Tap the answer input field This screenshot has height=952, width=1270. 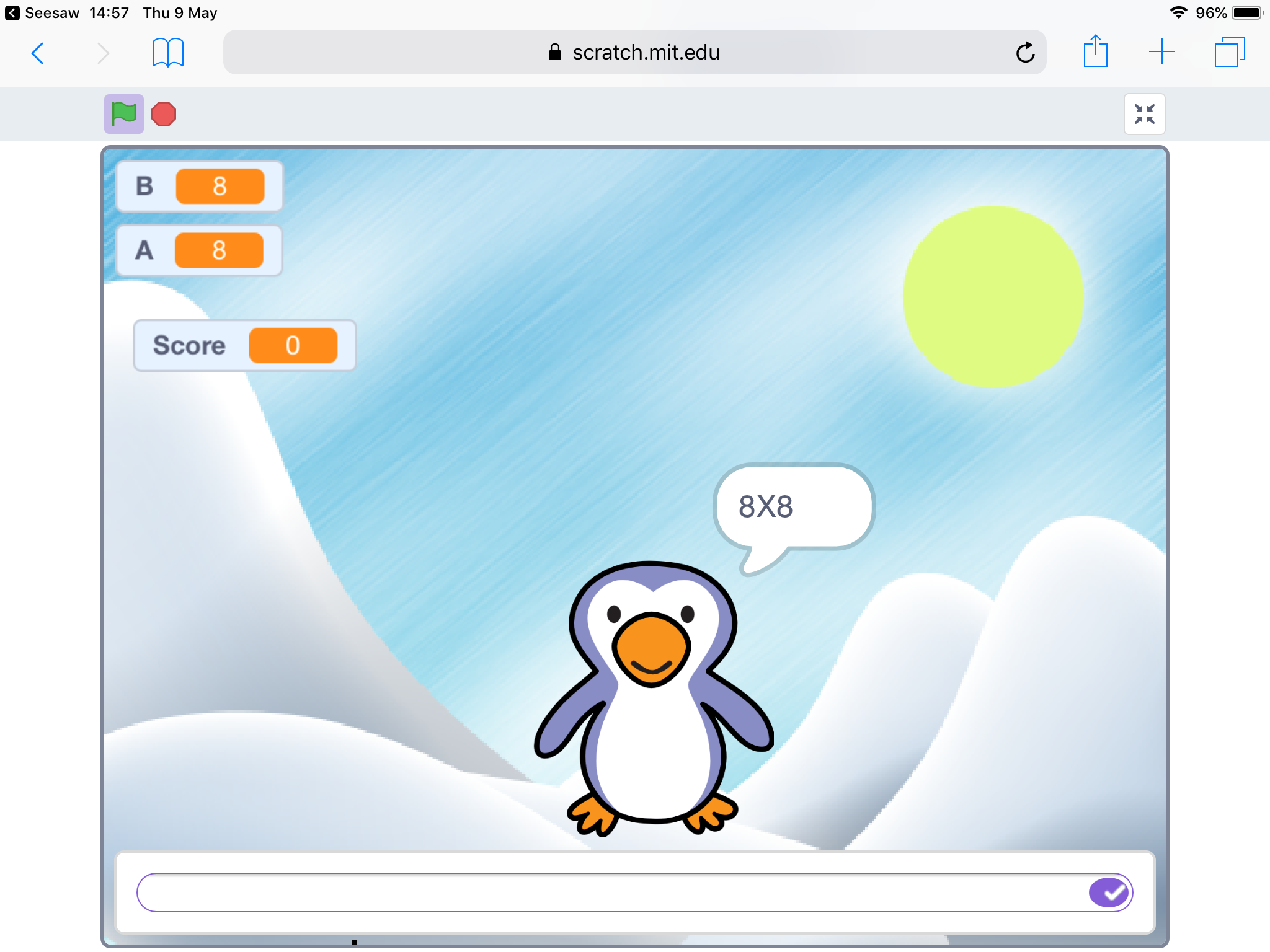(608, 892)
